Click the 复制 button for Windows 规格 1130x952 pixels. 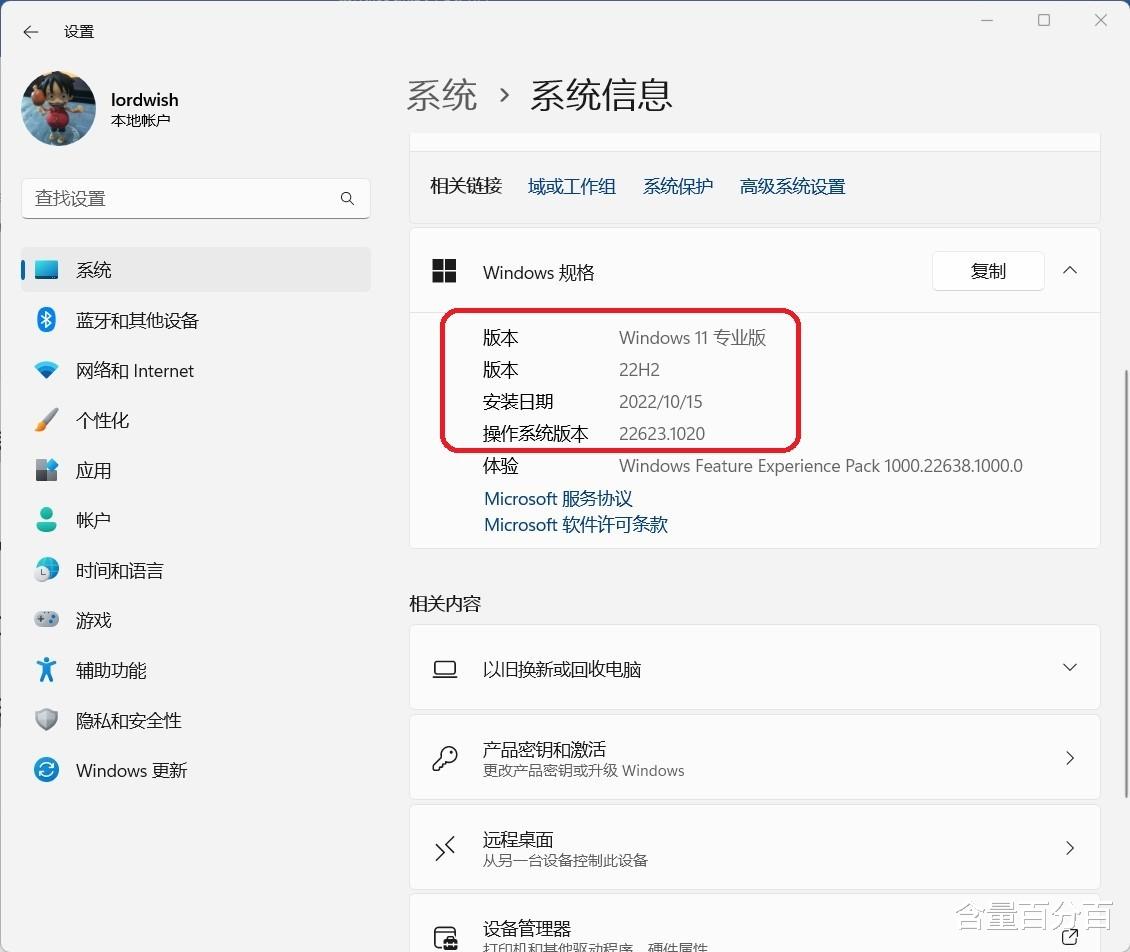coord(988,271)
